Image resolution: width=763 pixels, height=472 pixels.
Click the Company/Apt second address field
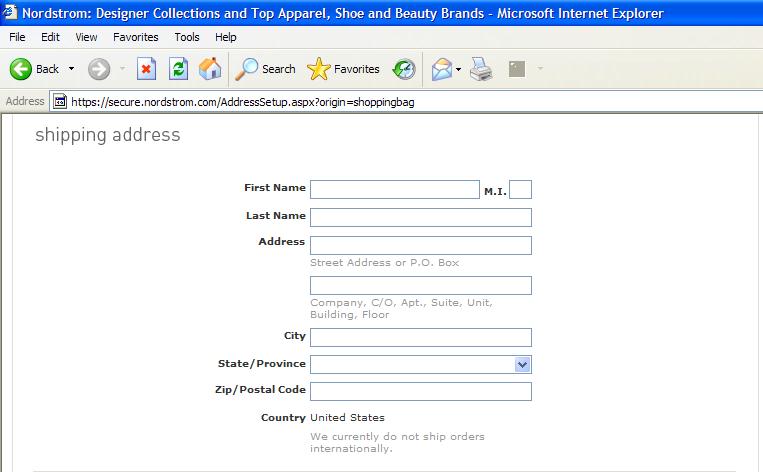(x=420, y=285)
